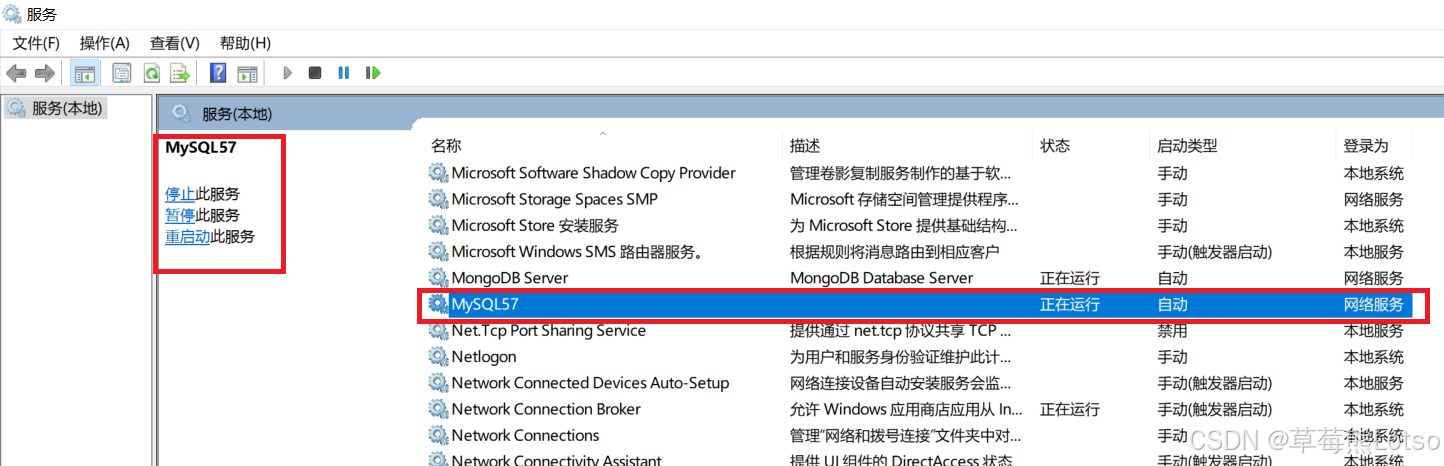Click the 重启动 link for the service
1444x466 pixels.
click(x=188, y=237)
